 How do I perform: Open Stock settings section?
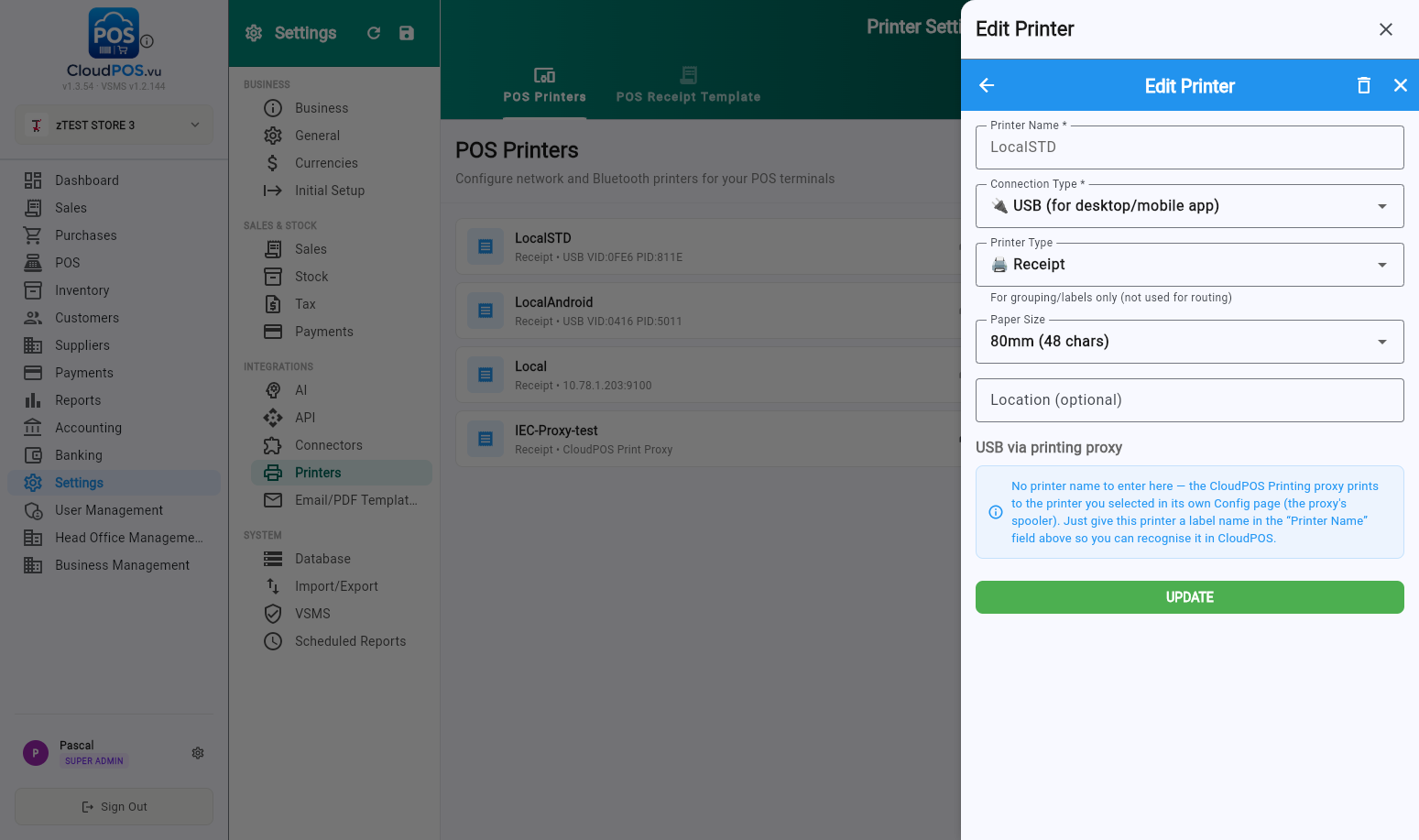(x=341, y=277)
